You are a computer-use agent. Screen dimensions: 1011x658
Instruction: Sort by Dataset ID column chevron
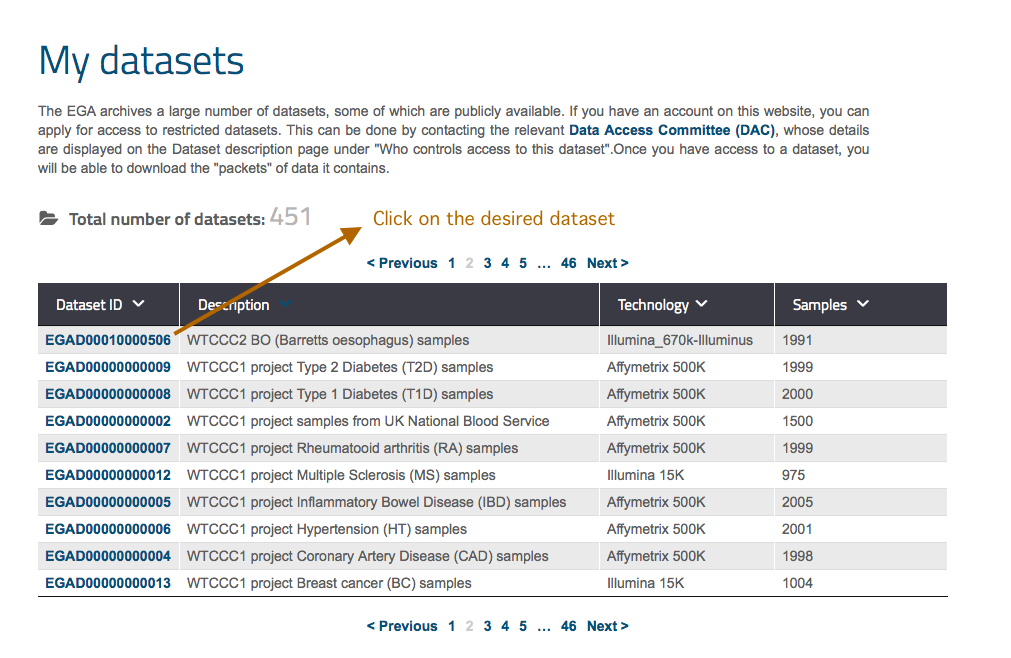(138, 304)
